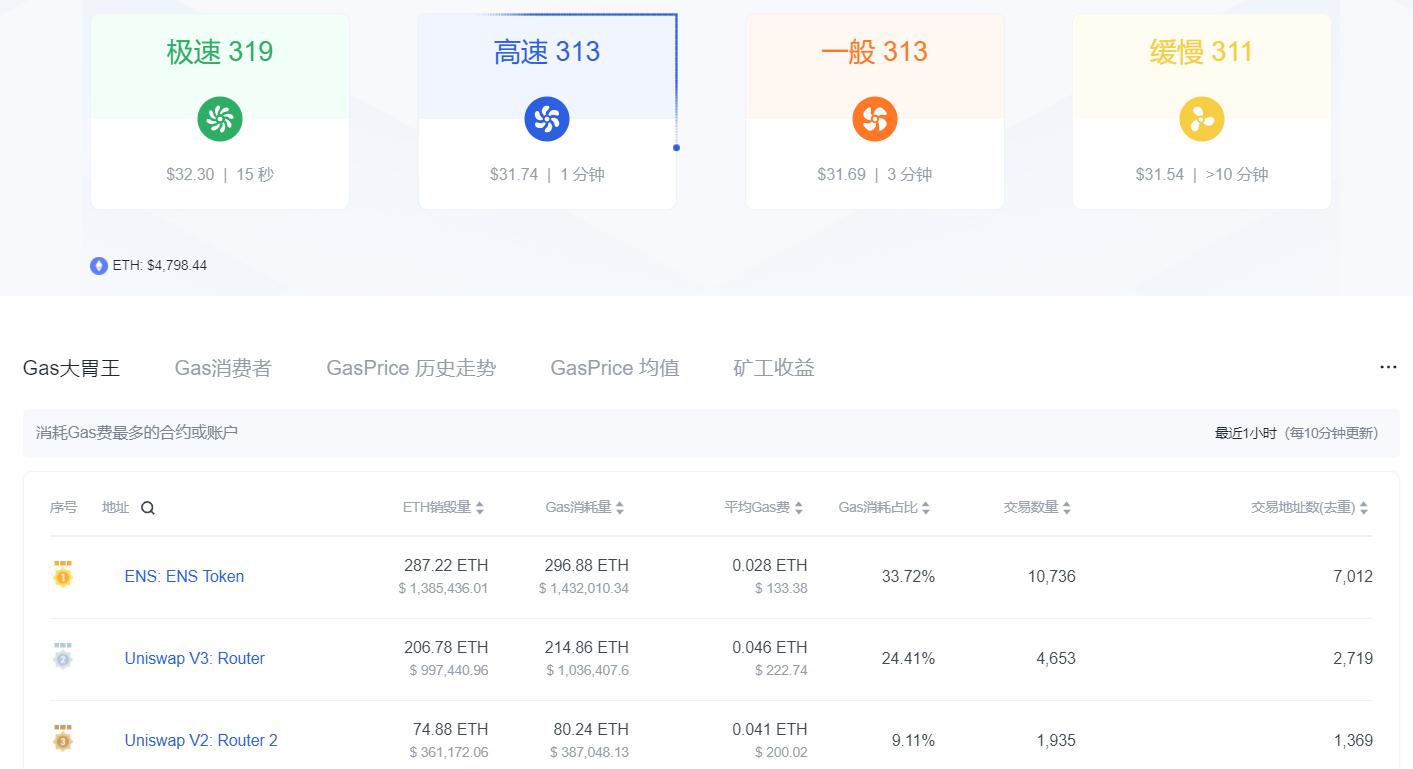Toggle sorting on Gas消耗量 column
The width and height of the screenshot is (1413, 769).
pyautogui.click(x=620, y=507)
